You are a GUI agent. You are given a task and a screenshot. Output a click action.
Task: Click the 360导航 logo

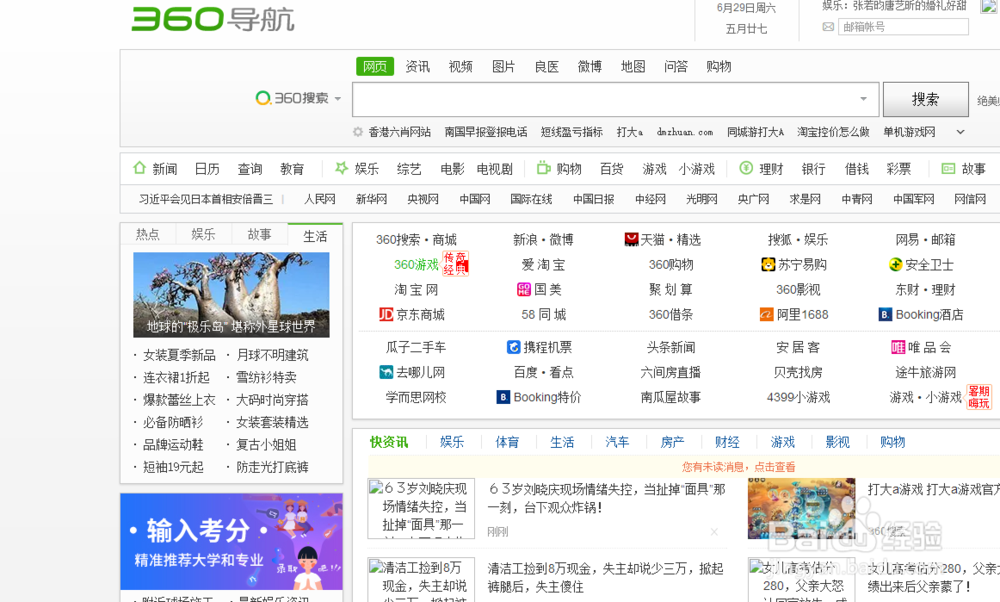[x=212, y=19]
